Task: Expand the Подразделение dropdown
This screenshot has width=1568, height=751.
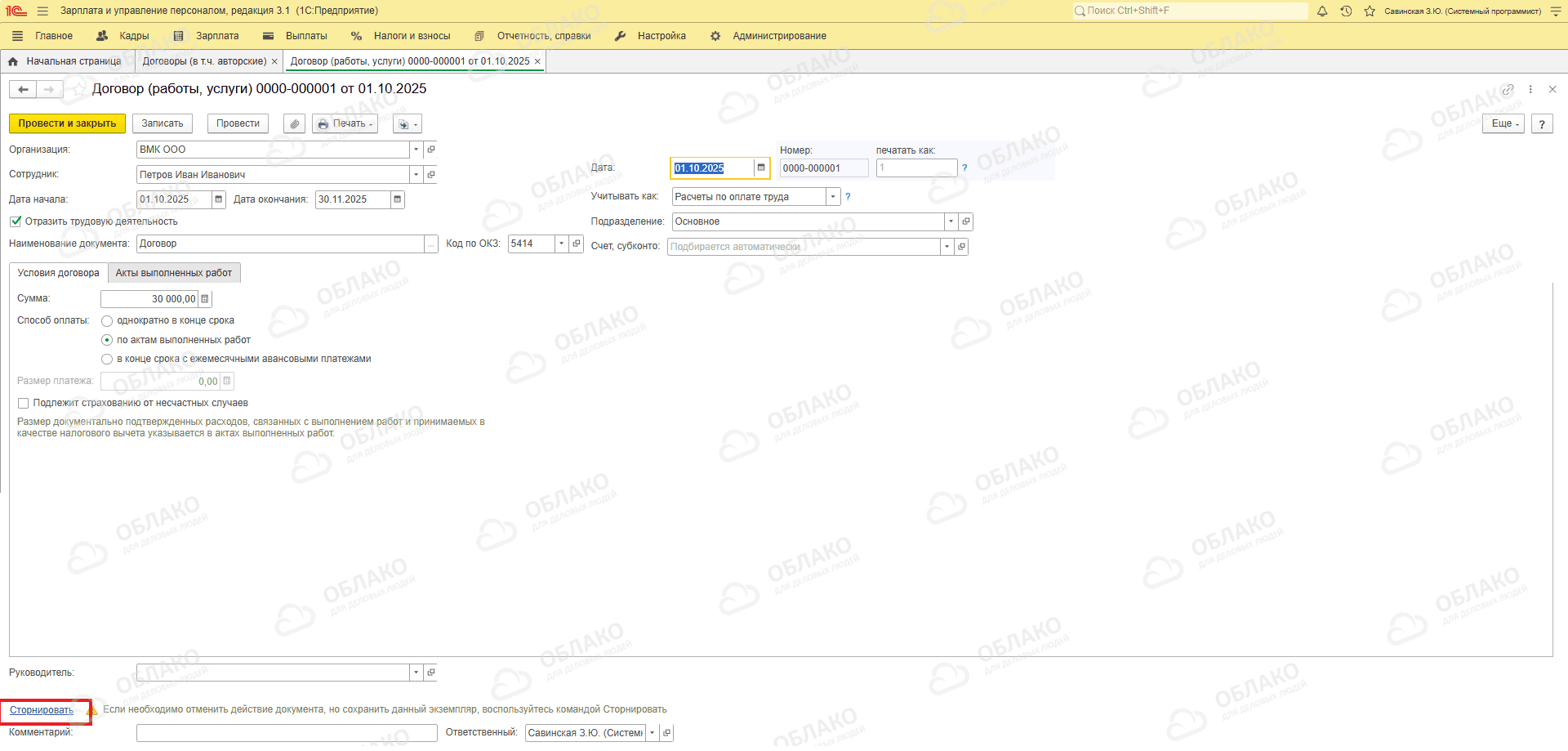Action: point(951,221)
